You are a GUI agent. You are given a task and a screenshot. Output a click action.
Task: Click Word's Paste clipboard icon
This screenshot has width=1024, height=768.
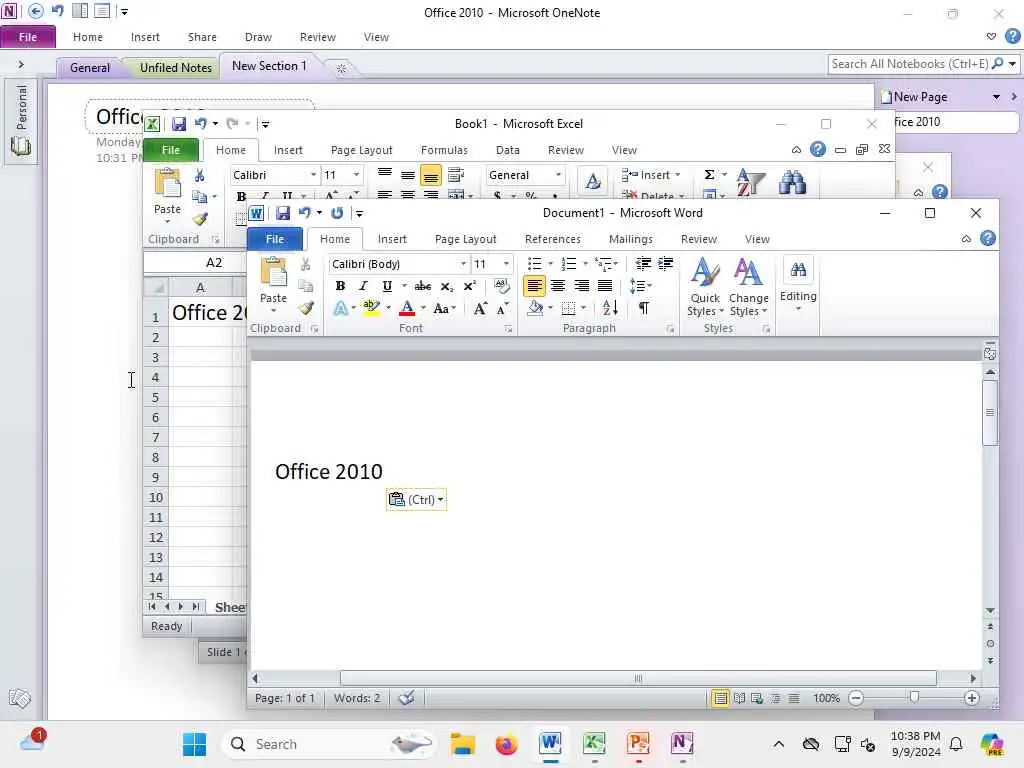[x=274, y=273]
